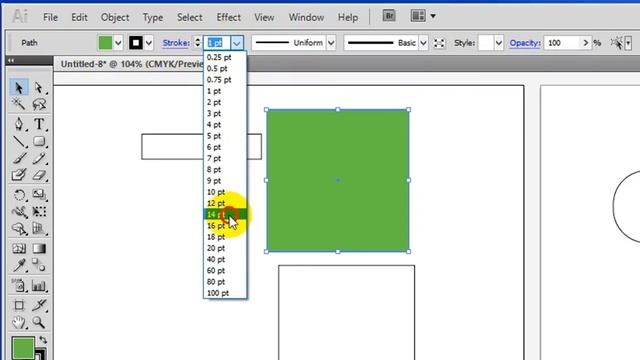This screenshot has height=360, width=640.
Task: Click the stroke weight stepper arrows
Action: pyautogui.click(x=198, y=42)
